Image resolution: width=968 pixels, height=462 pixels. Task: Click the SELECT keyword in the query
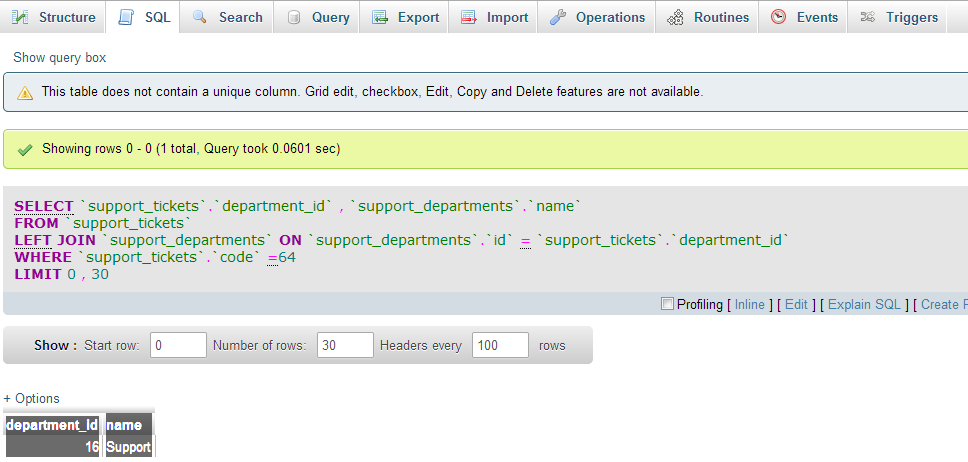[44, 206]
